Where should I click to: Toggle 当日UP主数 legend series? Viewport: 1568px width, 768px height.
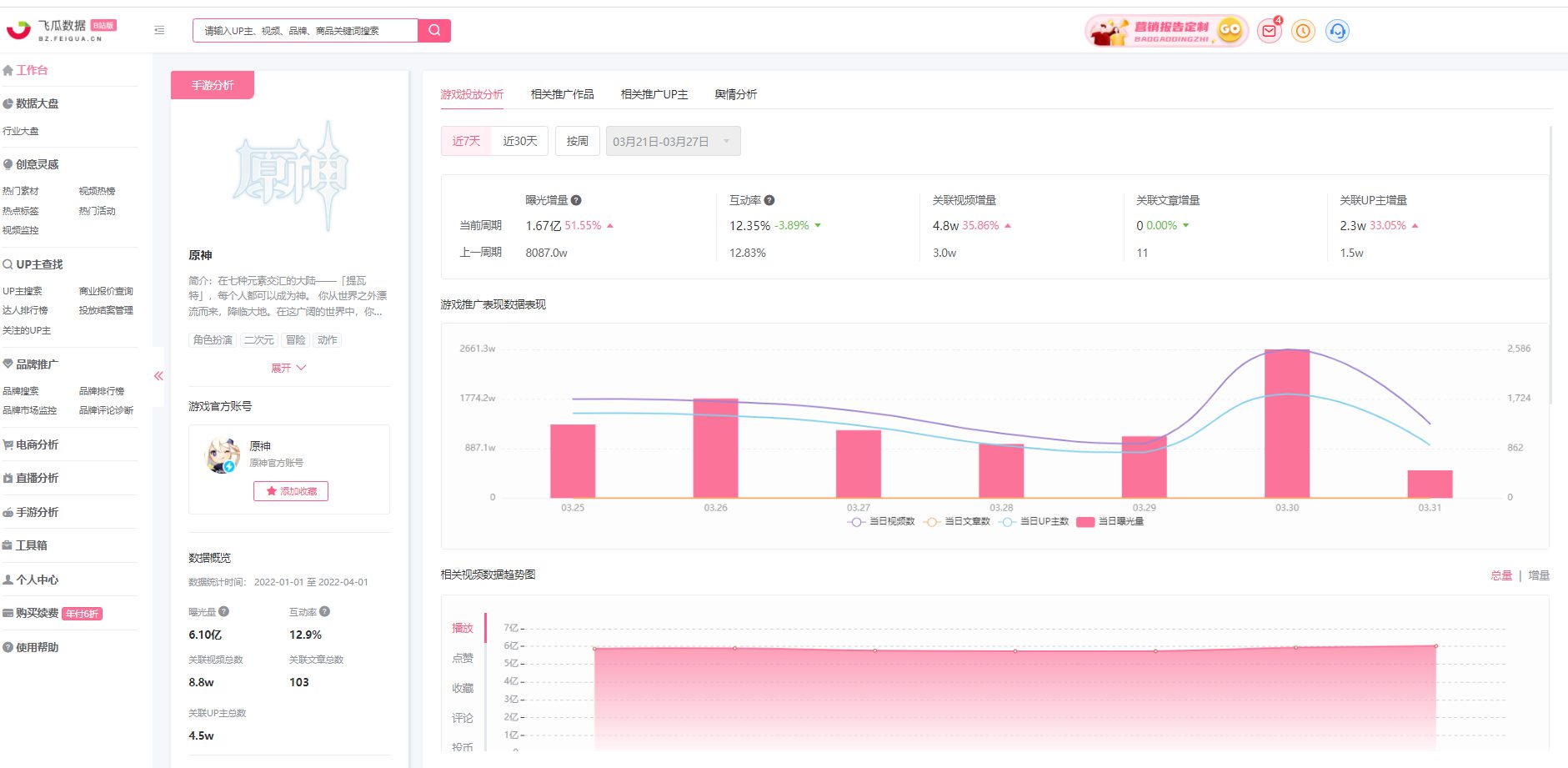click(x=1034, y=521)
